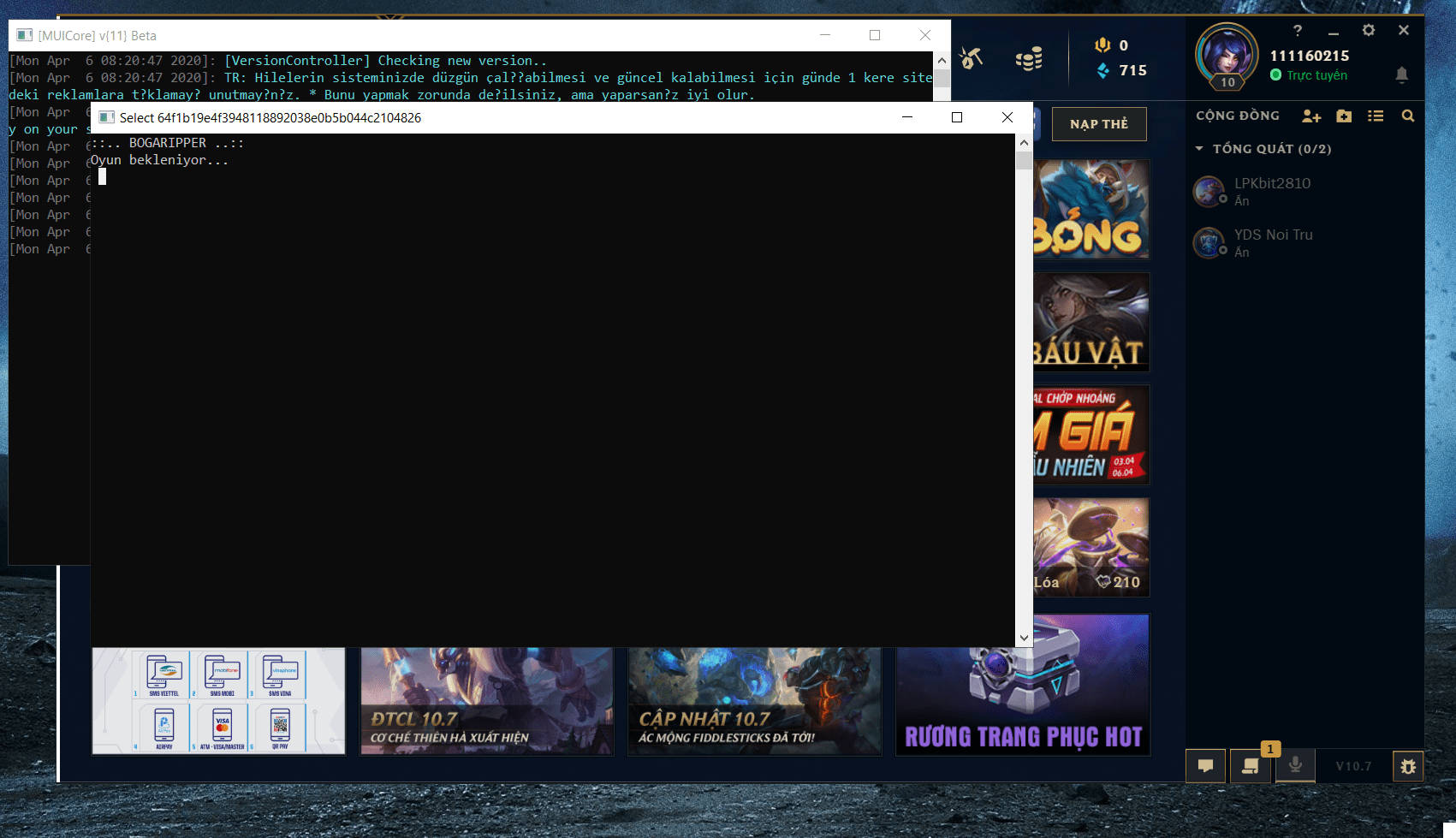Open the summoner profile avatar
Image resolution: width=1456 pixels, height=838 pixels.
pos(1227,55)
